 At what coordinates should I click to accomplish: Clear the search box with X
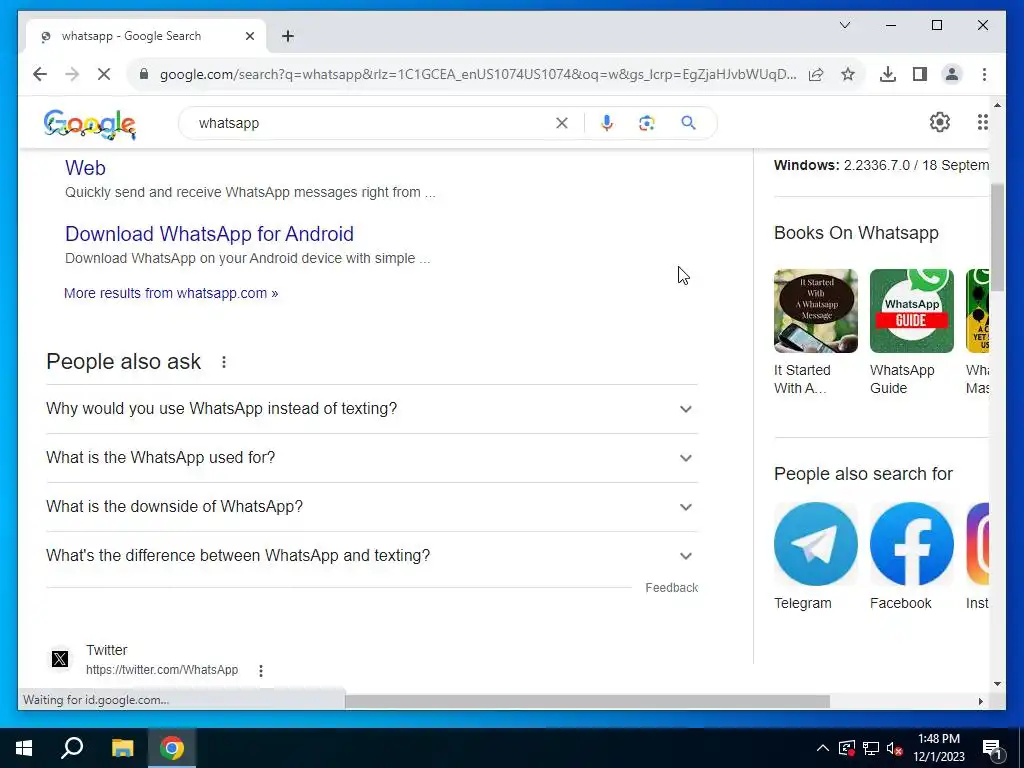562,123
